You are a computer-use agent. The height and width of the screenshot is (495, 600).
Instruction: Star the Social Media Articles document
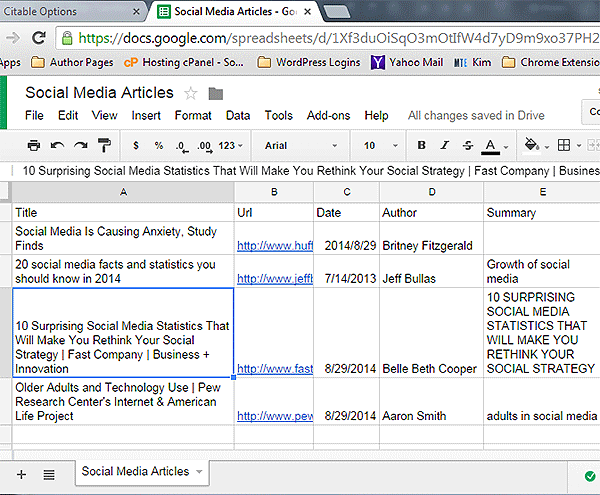[191, 93]
